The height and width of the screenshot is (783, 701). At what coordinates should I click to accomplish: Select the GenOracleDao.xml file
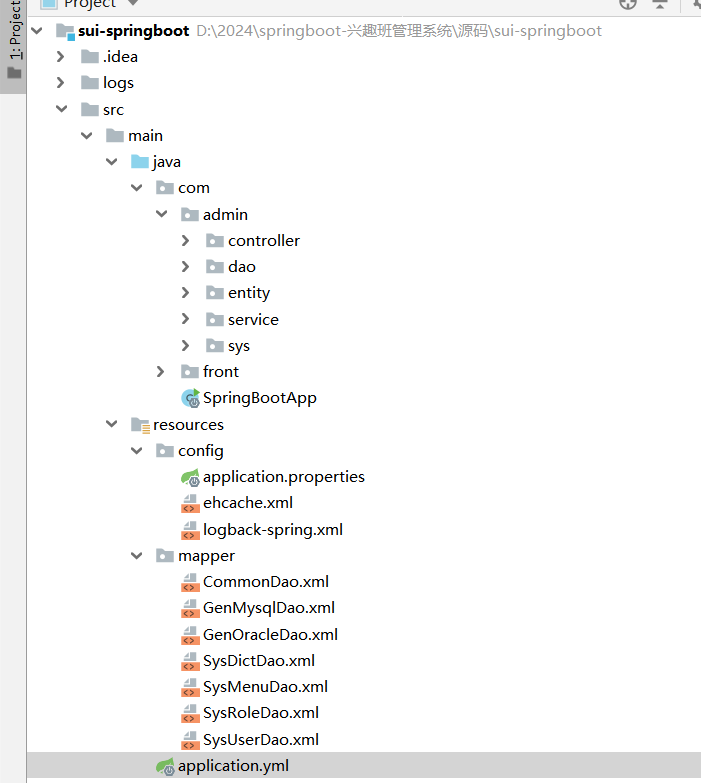coord(270,634)
